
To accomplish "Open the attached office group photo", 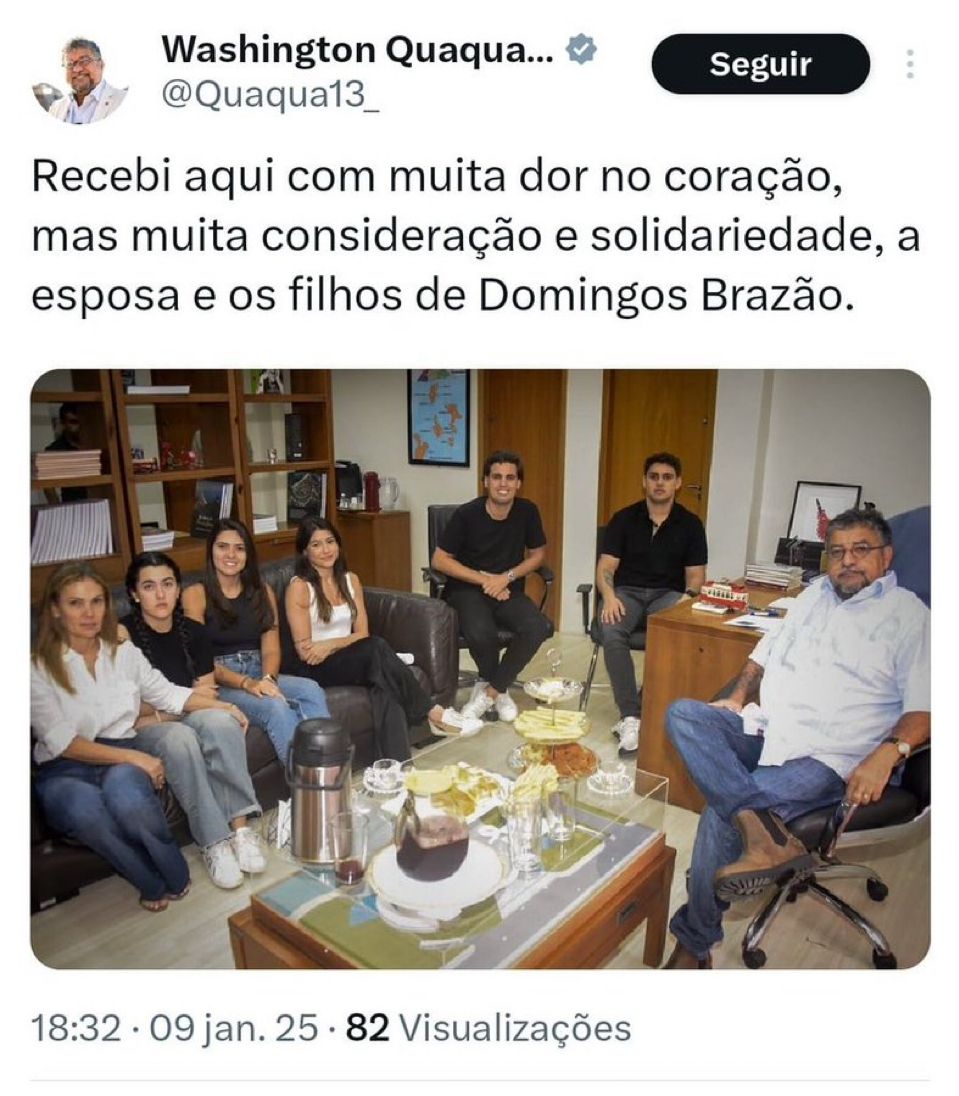I will tap(480, 669).
